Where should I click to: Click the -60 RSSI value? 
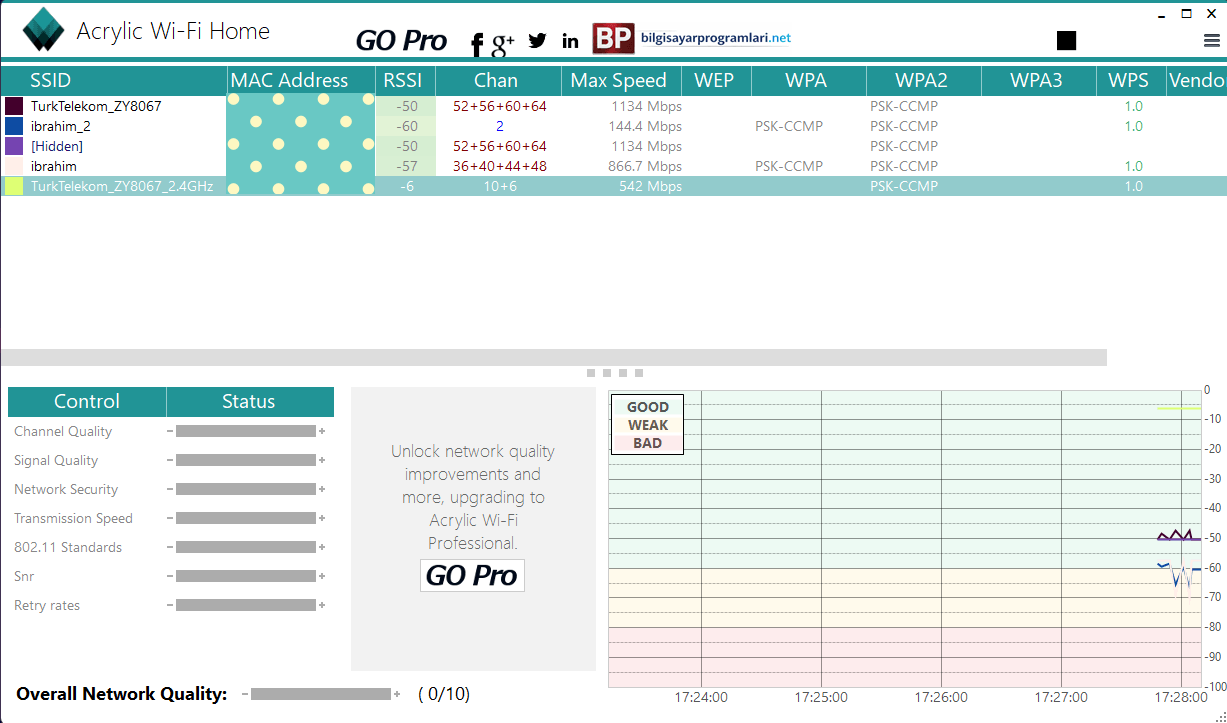(x=407, y=126)
